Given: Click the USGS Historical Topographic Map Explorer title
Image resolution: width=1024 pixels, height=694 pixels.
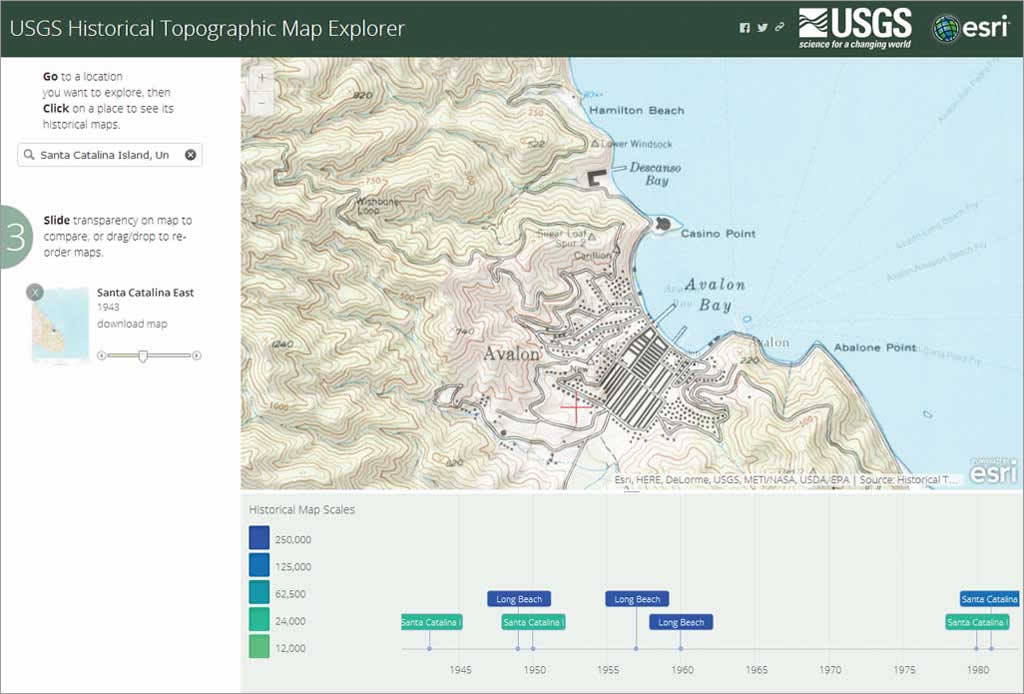Looking at the screenshot, I should (x=208, y=29).
